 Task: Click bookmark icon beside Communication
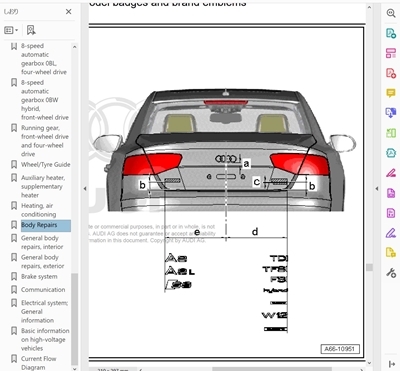(14, 289)
